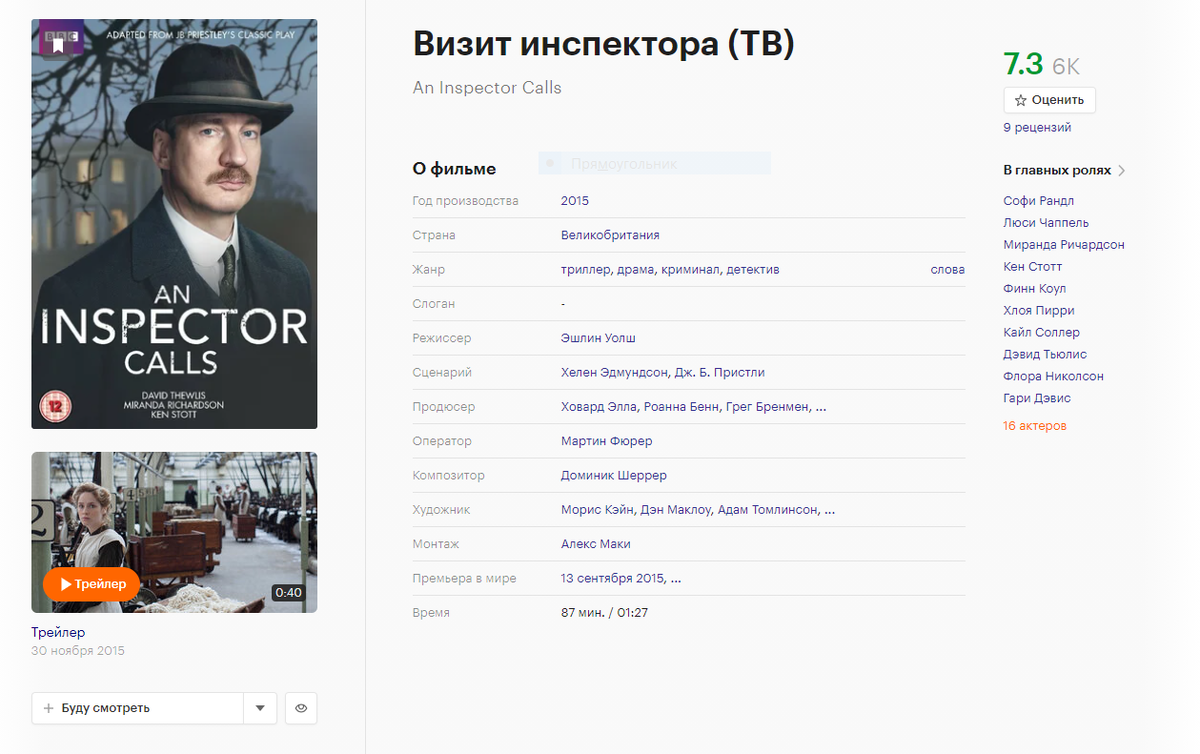This screenshot has width=1200, height=754.
Task: Click the bookmark icon on the poster
Action: point(59,43)
